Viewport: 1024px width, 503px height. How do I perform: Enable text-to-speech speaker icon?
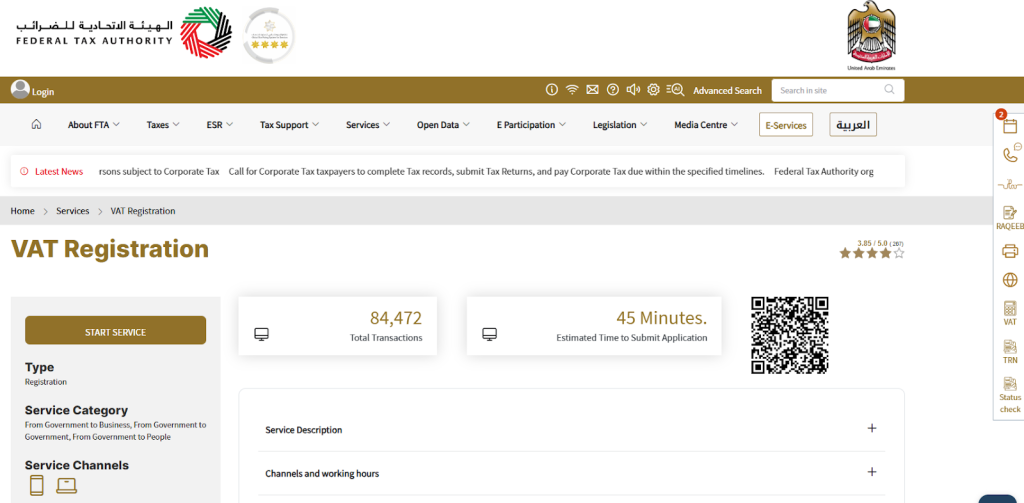click(x=633, y=90)
